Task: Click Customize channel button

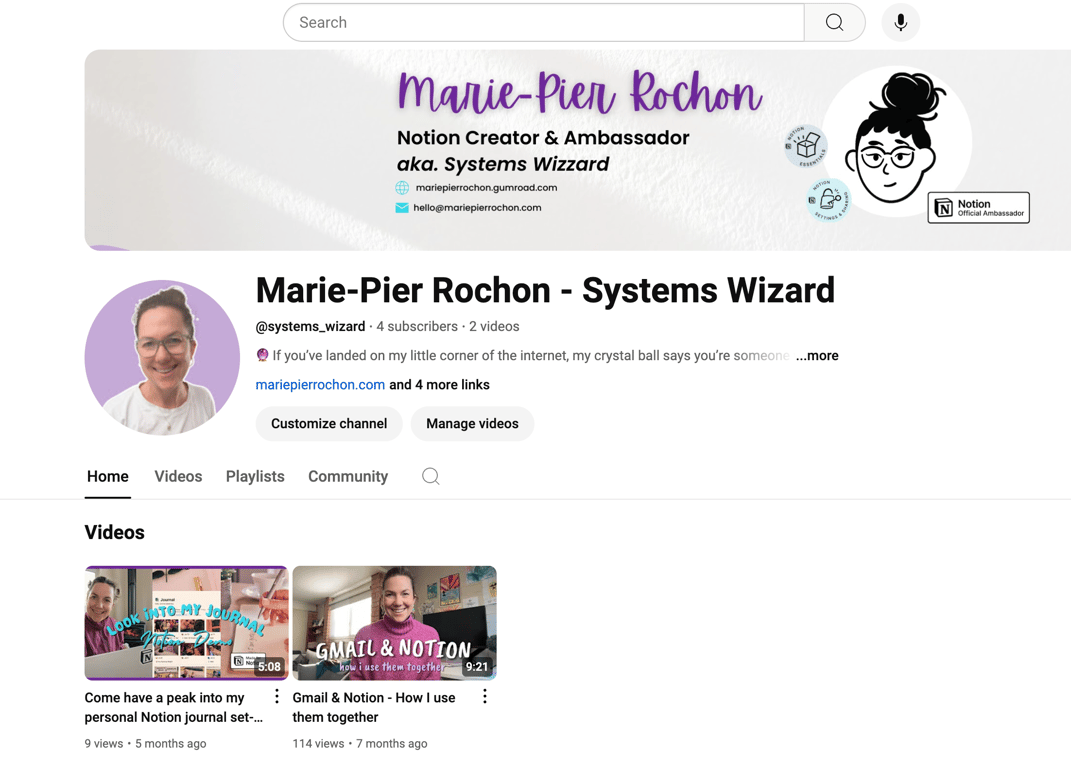Action: 329,424
